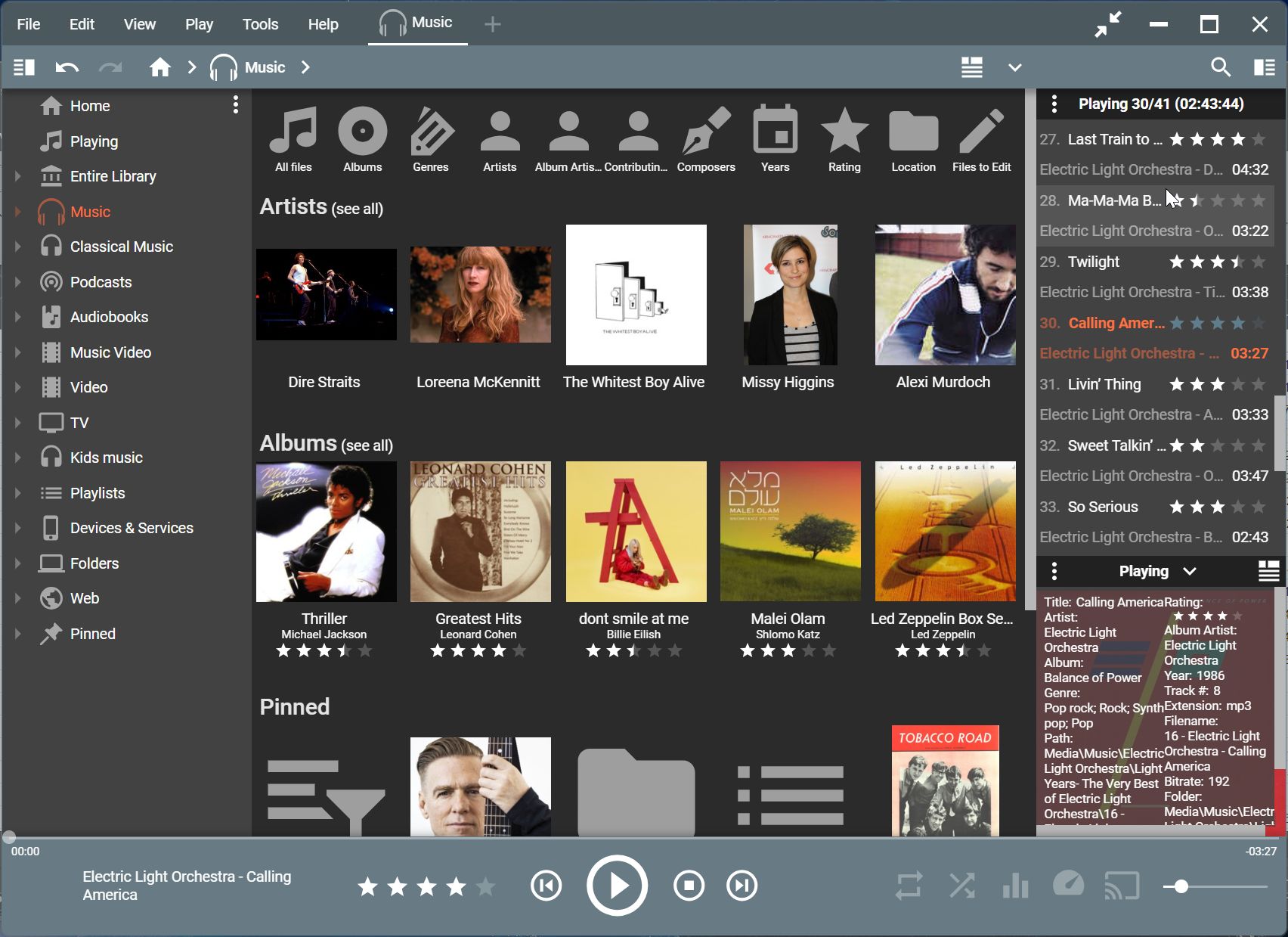Toggle the left sidebar panel

[24, 67]
